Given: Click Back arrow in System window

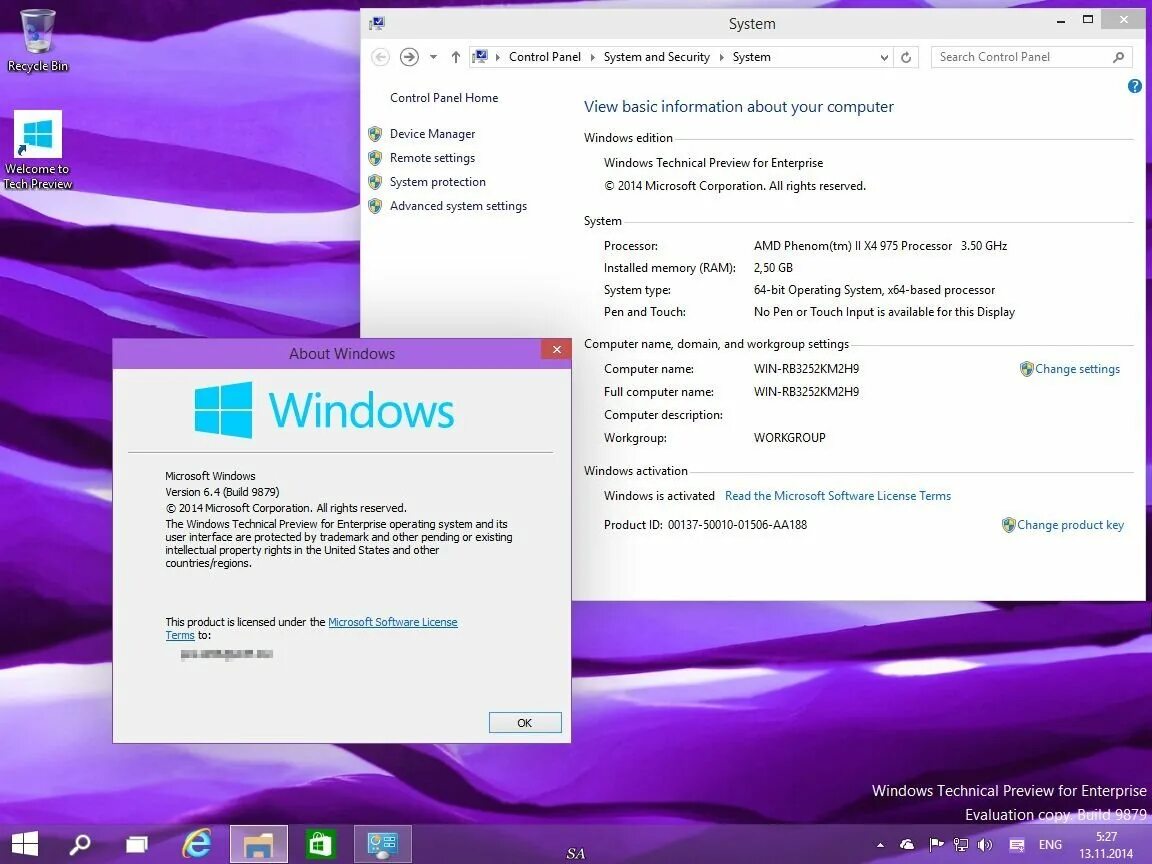Looking at the screenshot, I should coord(380,57).
